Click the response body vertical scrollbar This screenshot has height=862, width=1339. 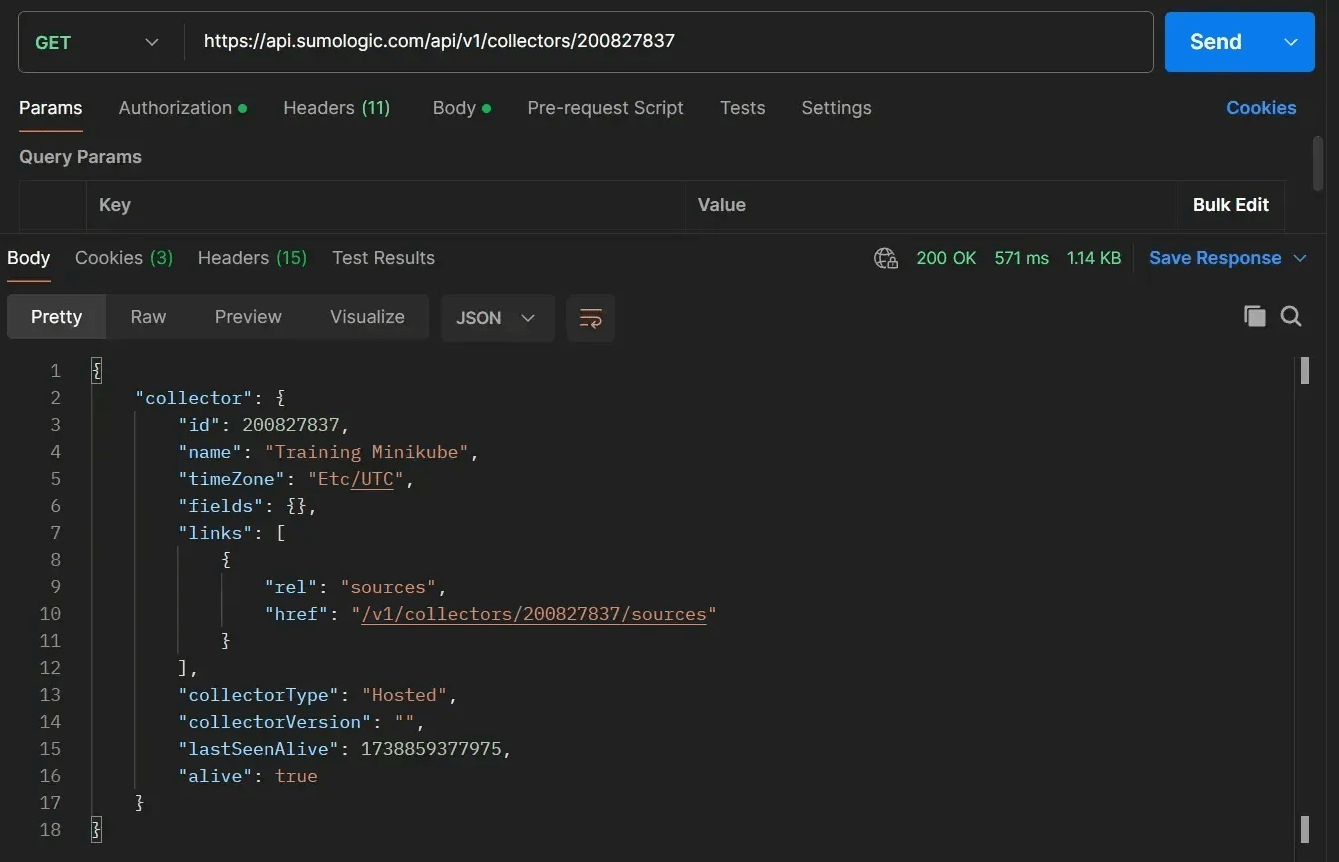1304,600
